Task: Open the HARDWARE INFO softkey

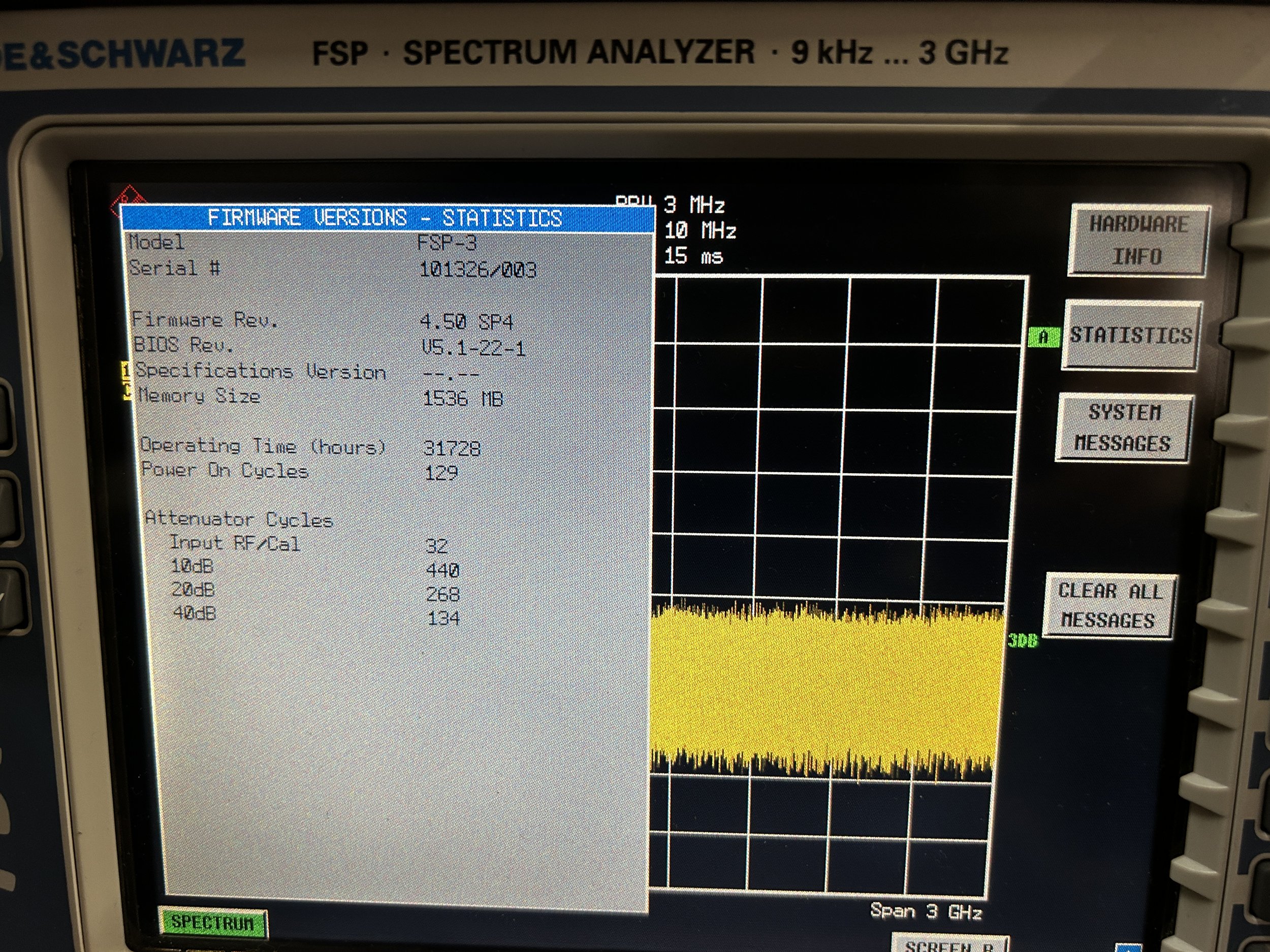Action: (x=1138, y=241)
